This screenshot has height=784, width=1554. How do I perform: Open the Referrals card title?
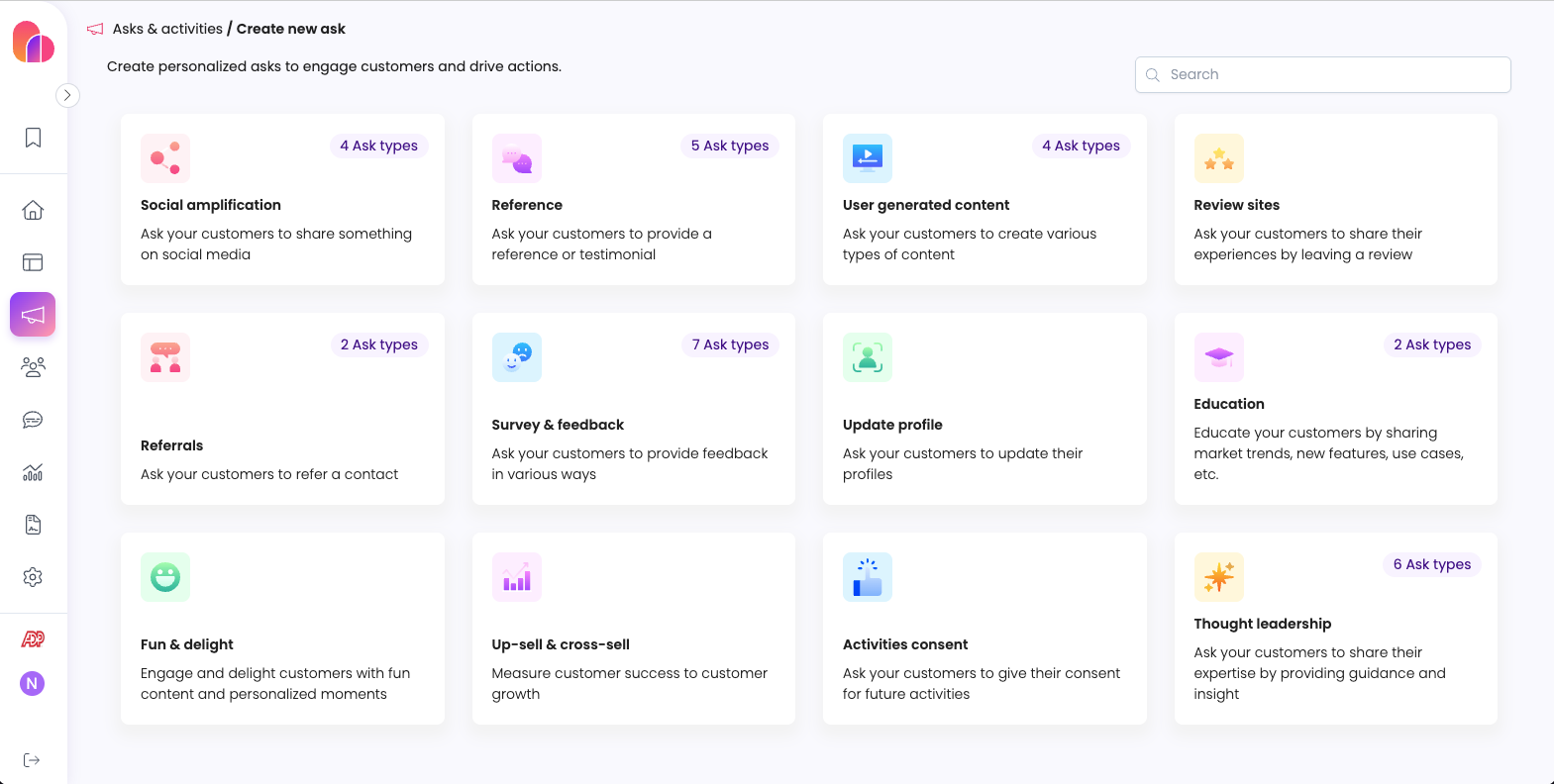click(172, 445)
